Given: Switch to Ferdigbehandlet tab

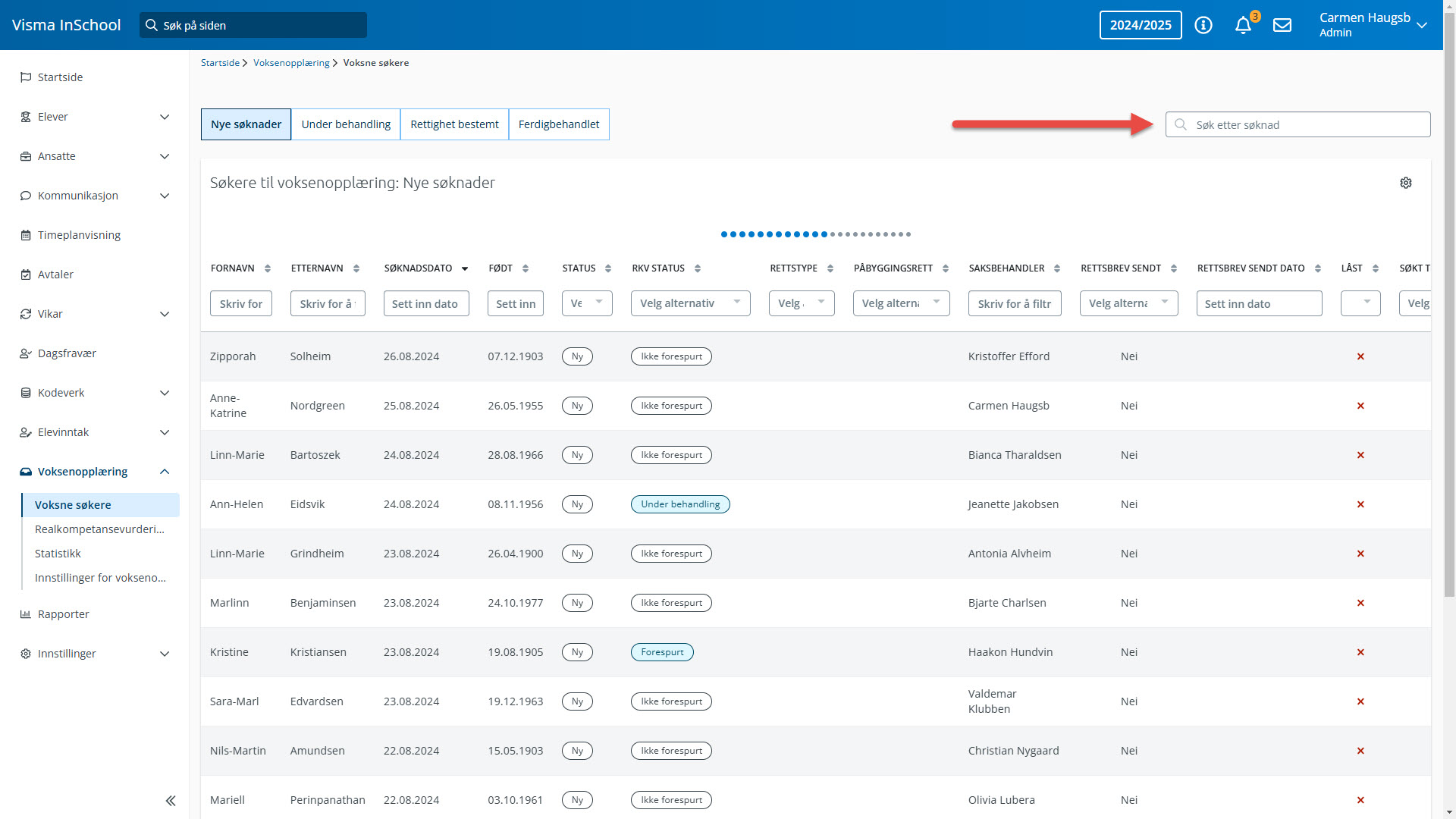Looking at the screenshot, I should coord(559,124).
